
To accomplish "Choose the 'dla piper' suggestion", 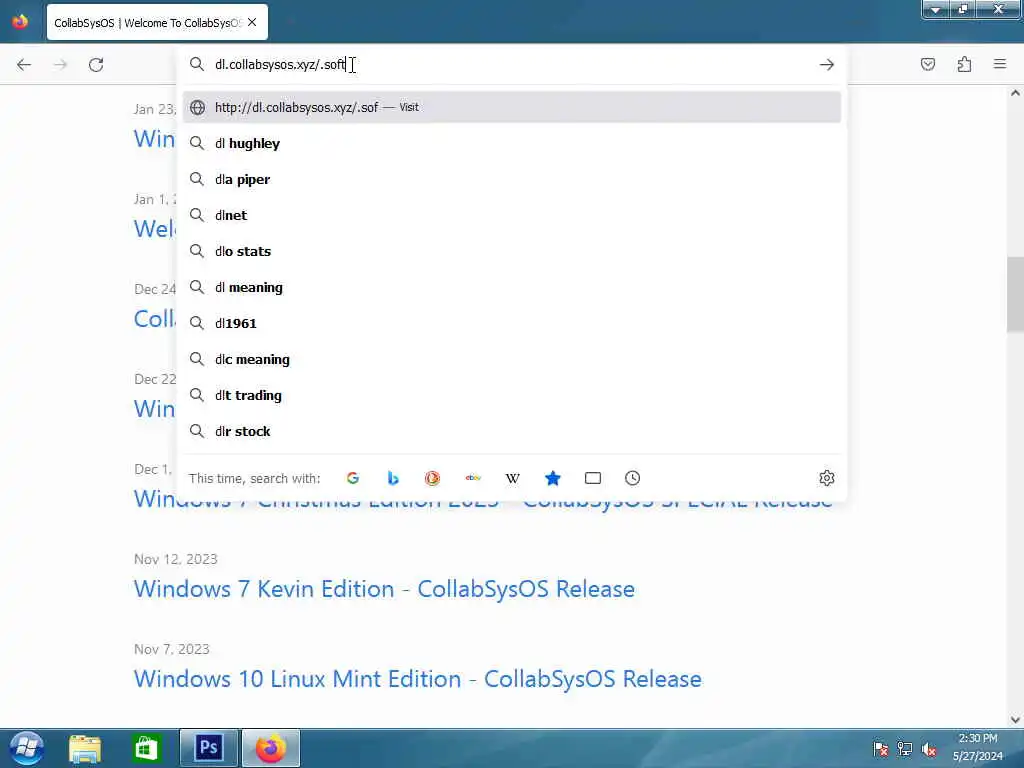I will (512, 179).
